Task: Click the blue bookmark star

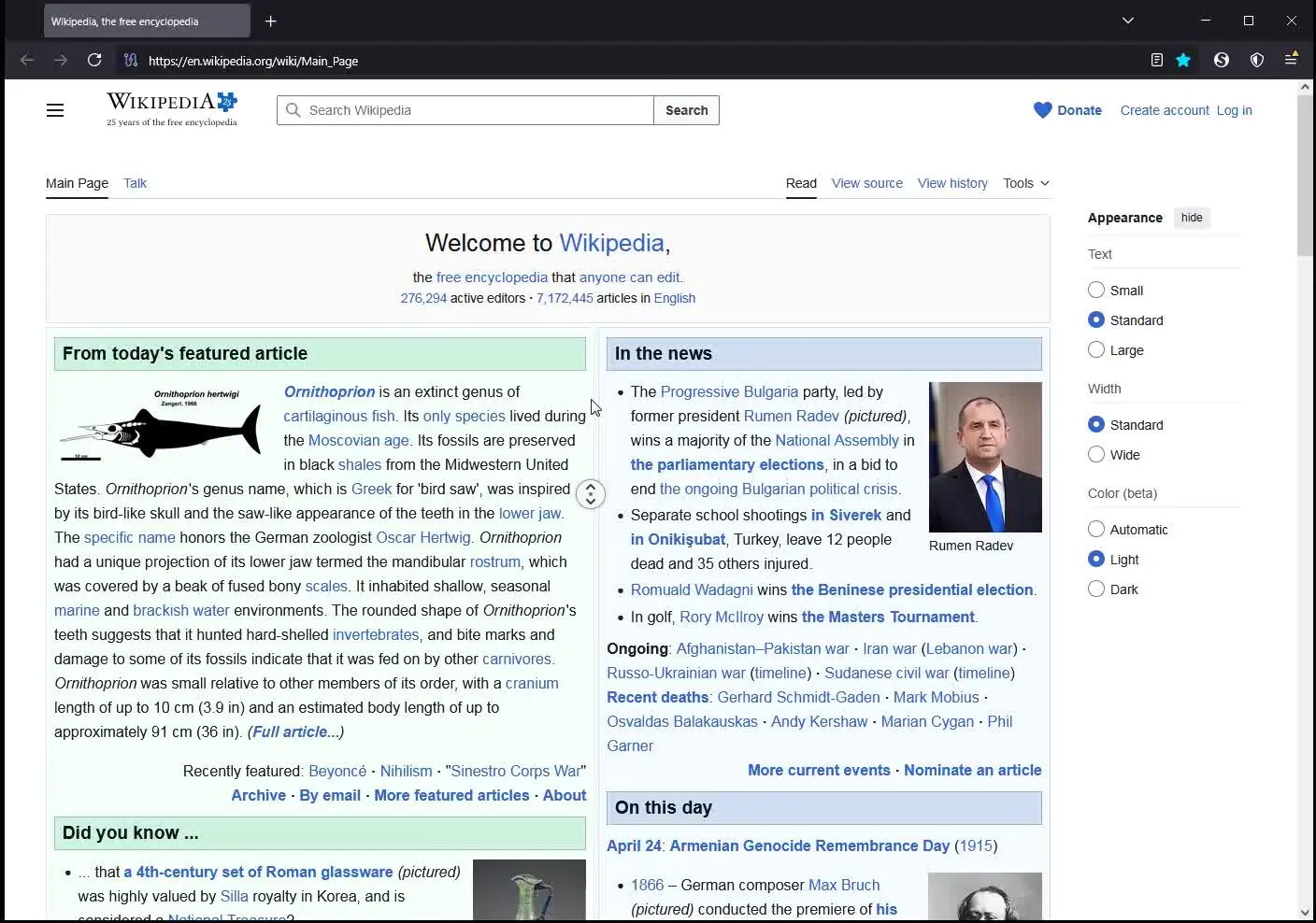Action: click(x=1183, y=60)
